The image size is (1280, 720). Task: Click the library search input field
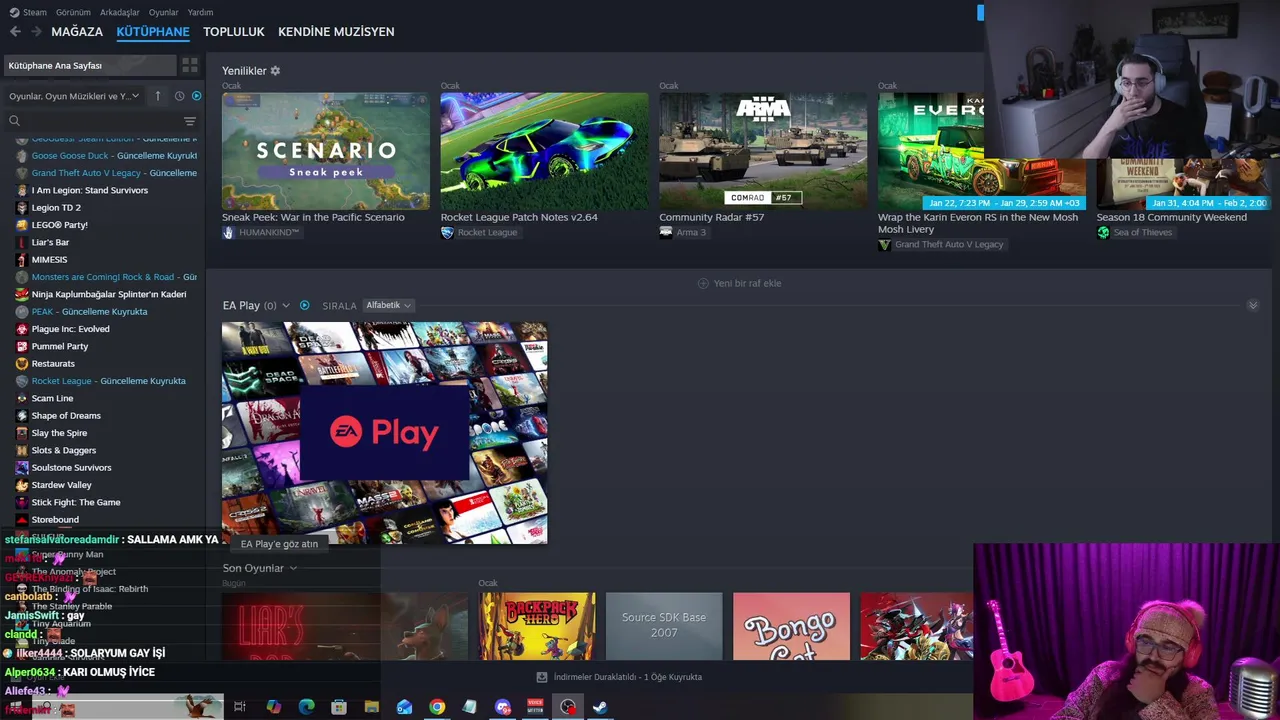pos(100,121)
